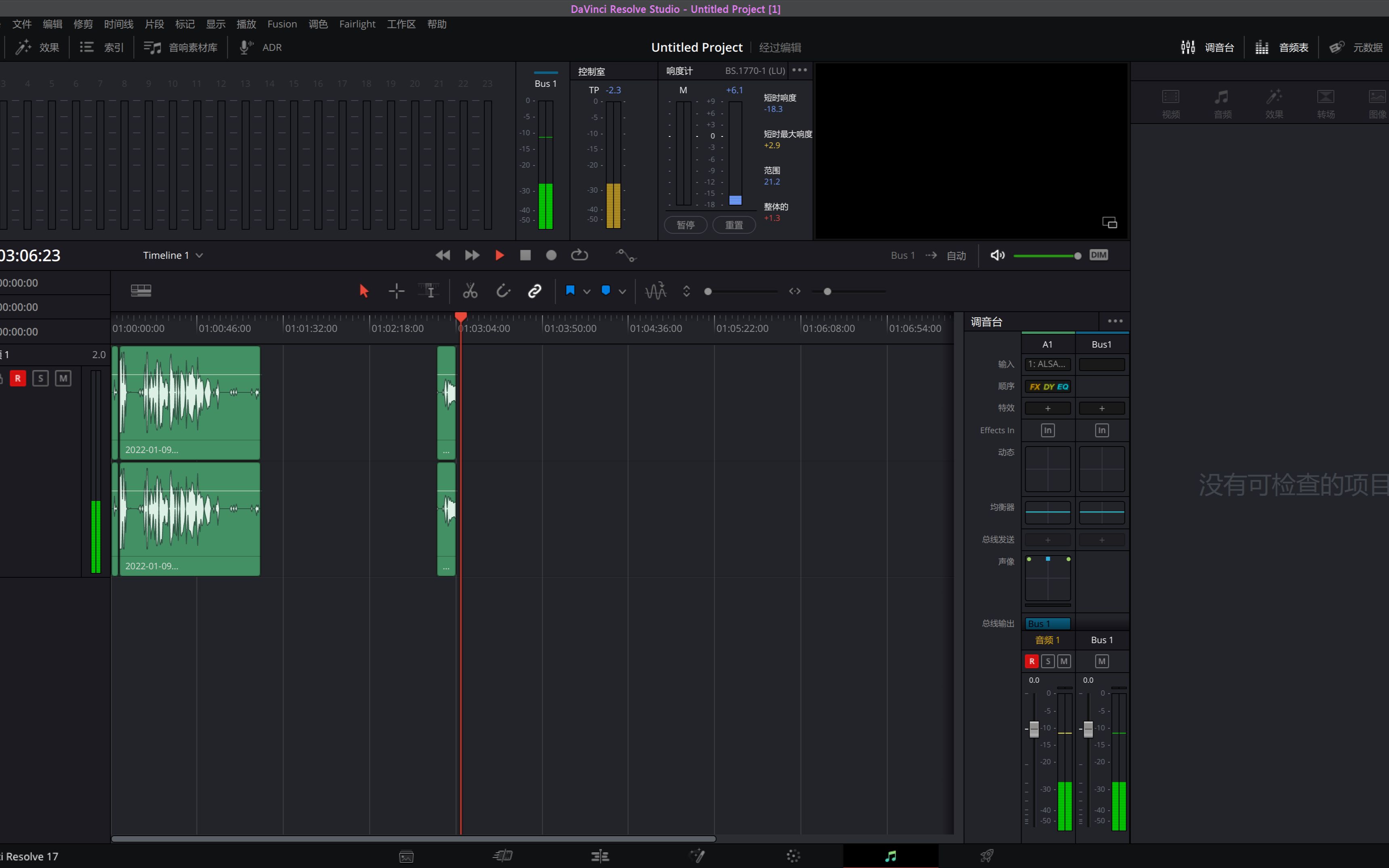Open the 帮助 (Help) menu
This screenshot has height=868, width=1389.
point(437,24)
